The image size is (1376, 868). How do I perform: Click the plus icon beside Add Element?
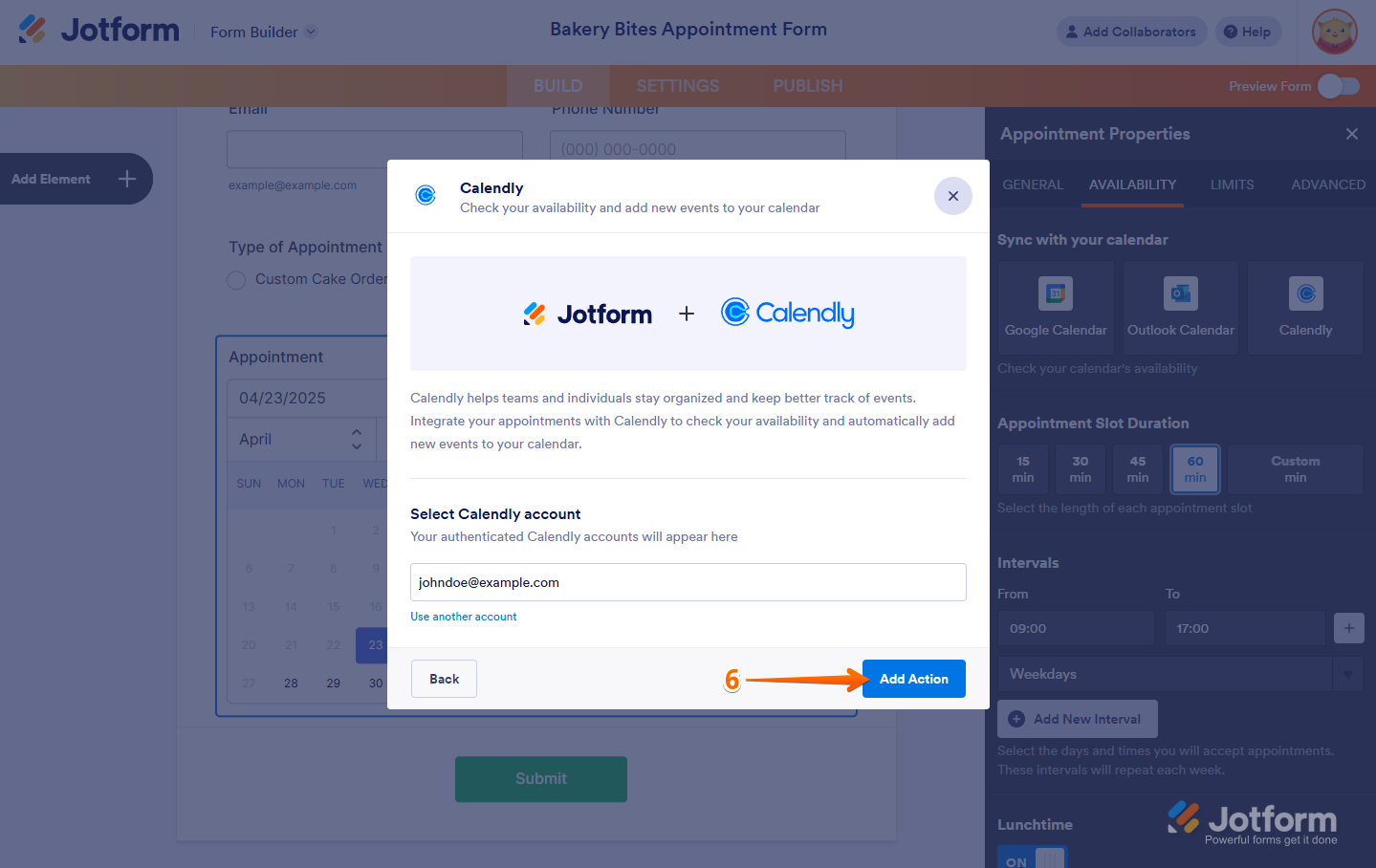tap(127, 179)
